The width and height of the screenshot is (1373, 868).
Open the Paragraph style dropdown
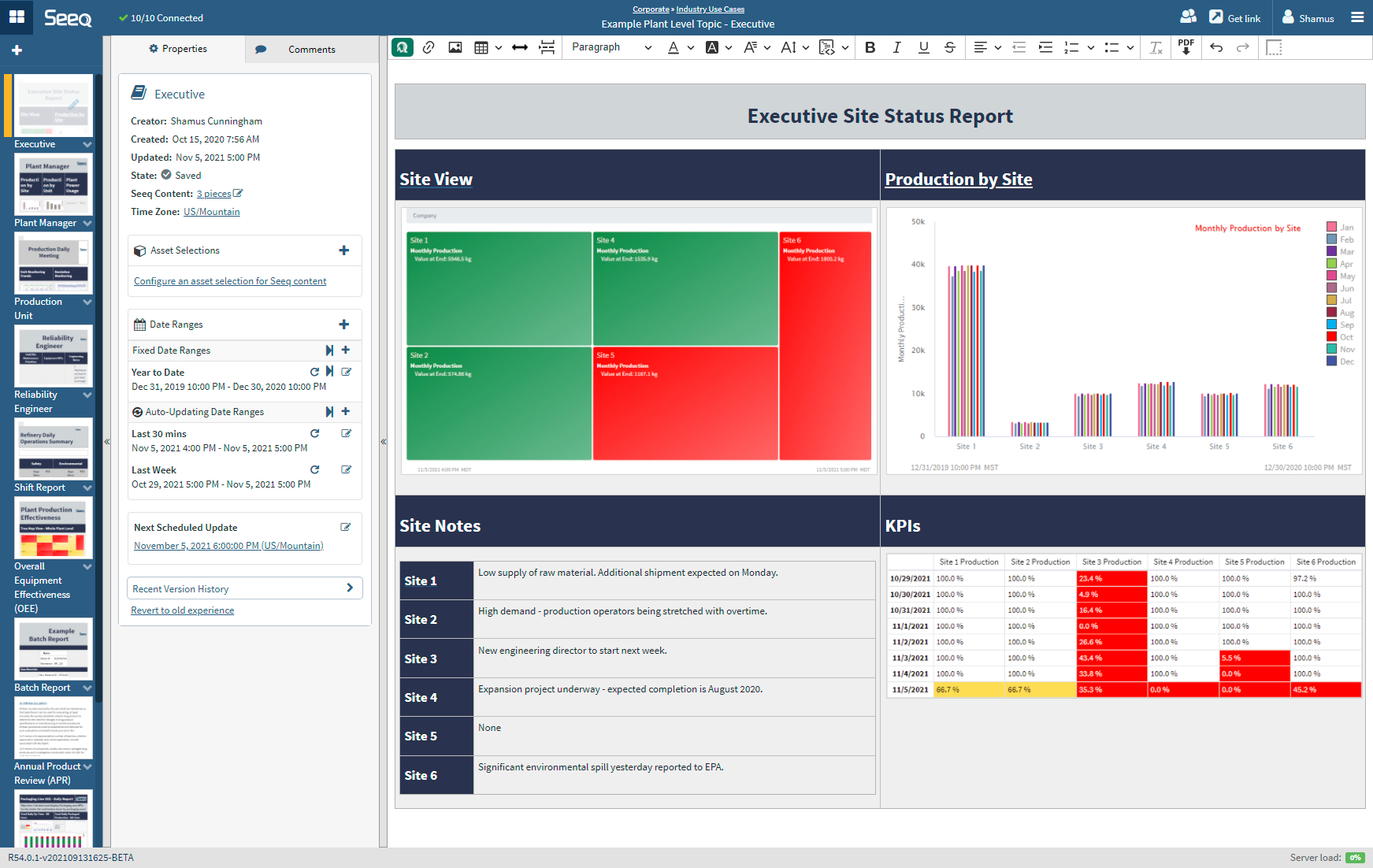(610, 47)
